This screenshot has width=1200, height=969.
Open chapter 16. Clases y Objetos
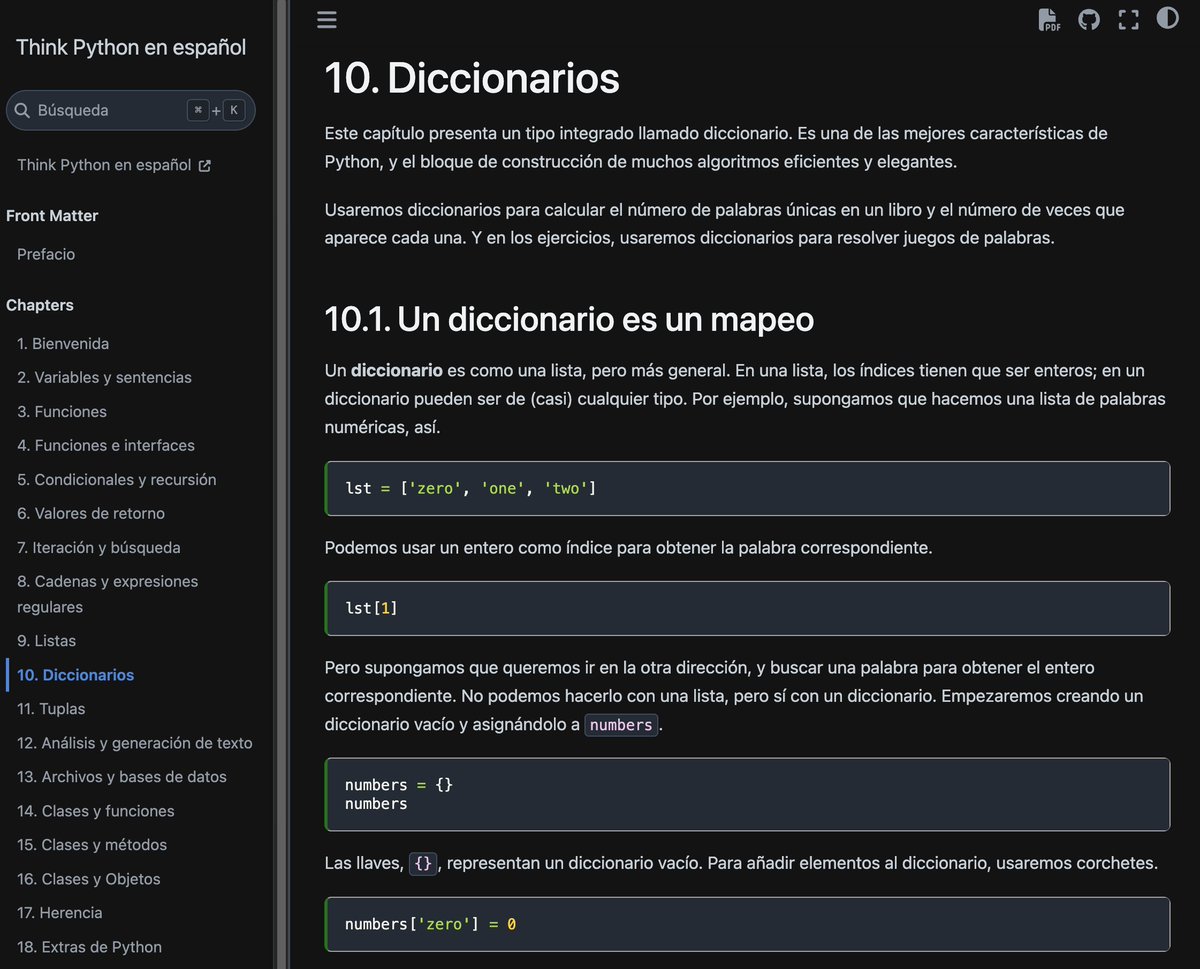click(89, 879)
